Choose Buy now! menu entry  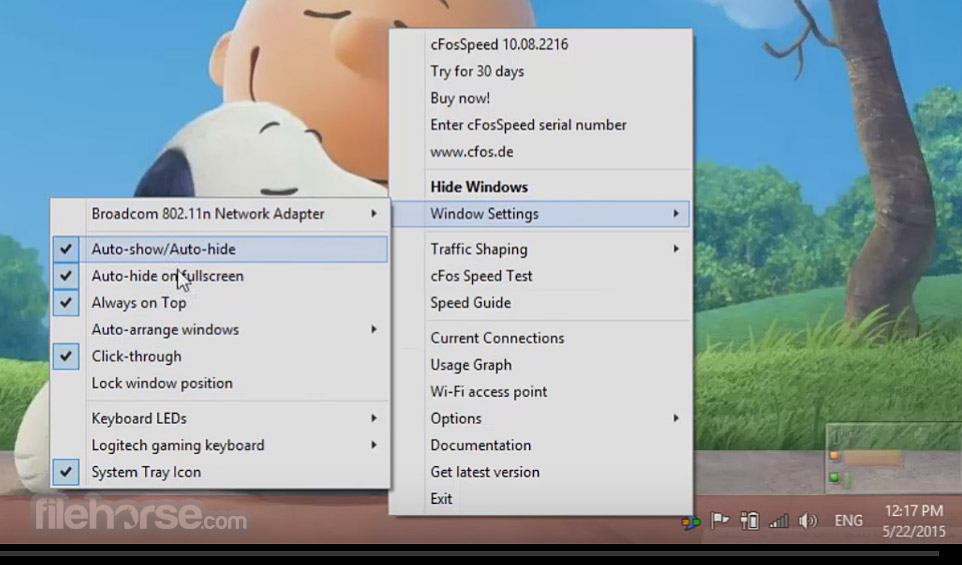541,98
